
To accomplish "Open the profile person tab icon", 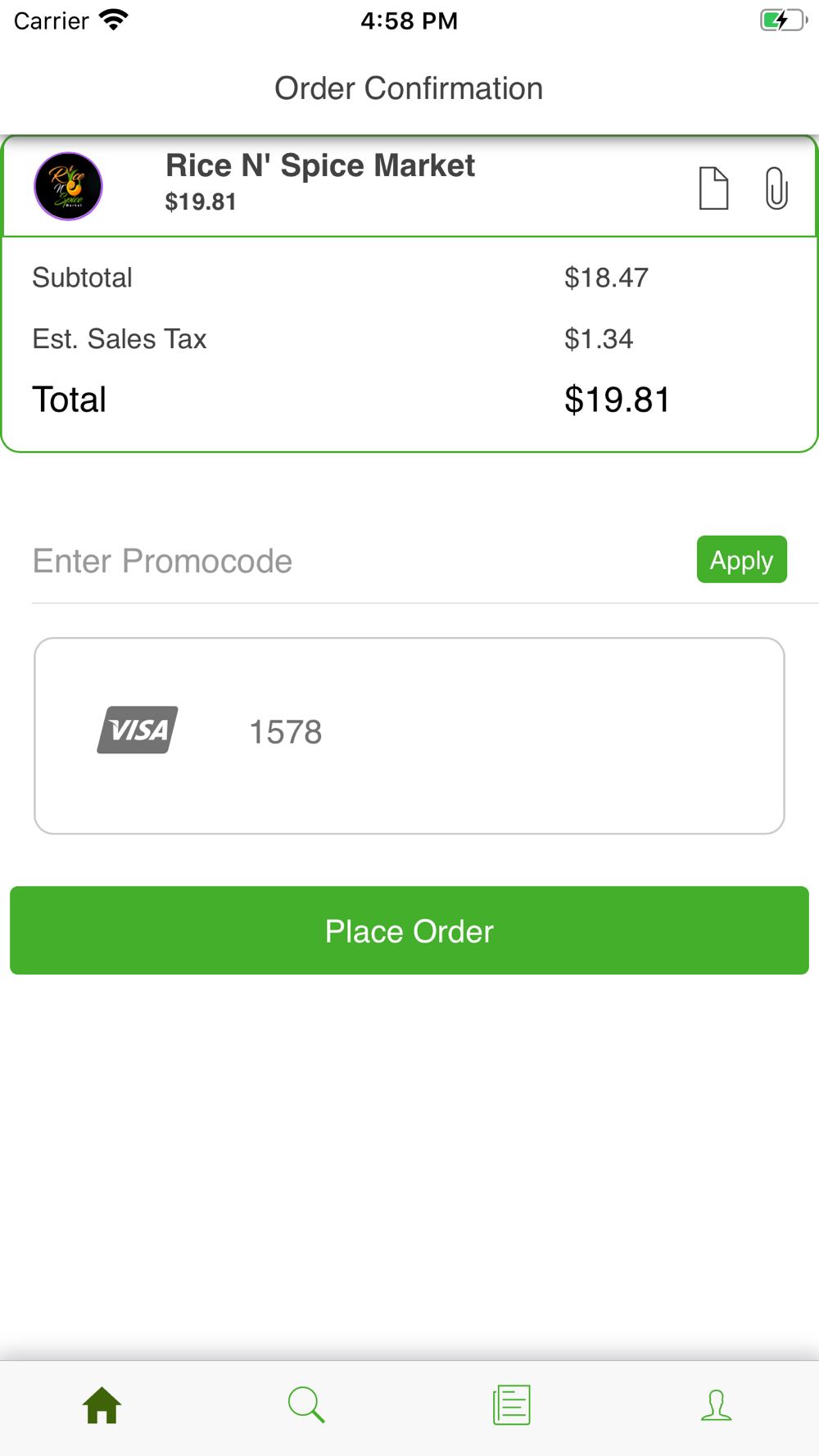I will [x=717, y=1405].
